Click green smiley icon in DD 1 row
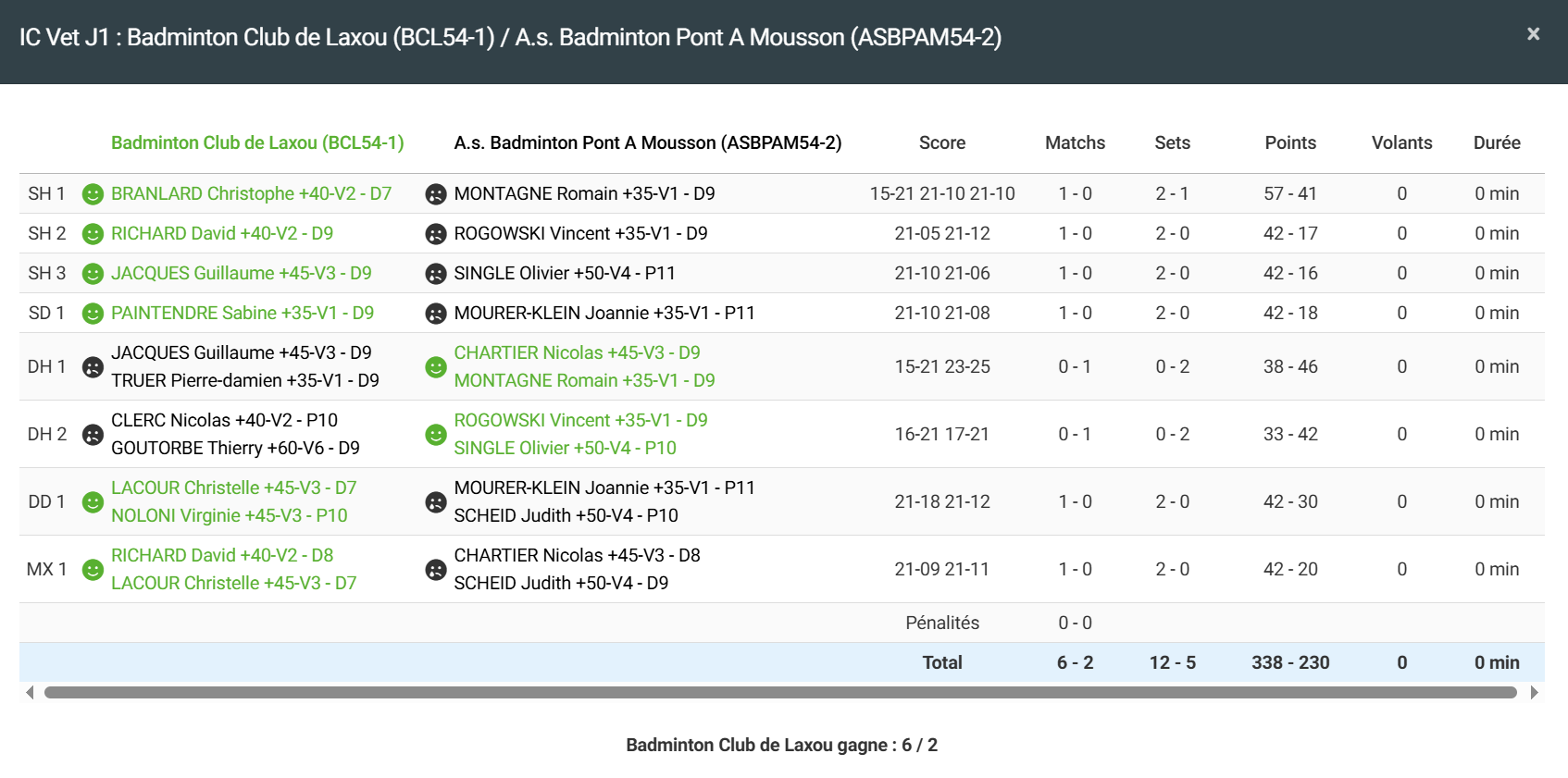This screenshot has height=778, width=1568. 93,502
